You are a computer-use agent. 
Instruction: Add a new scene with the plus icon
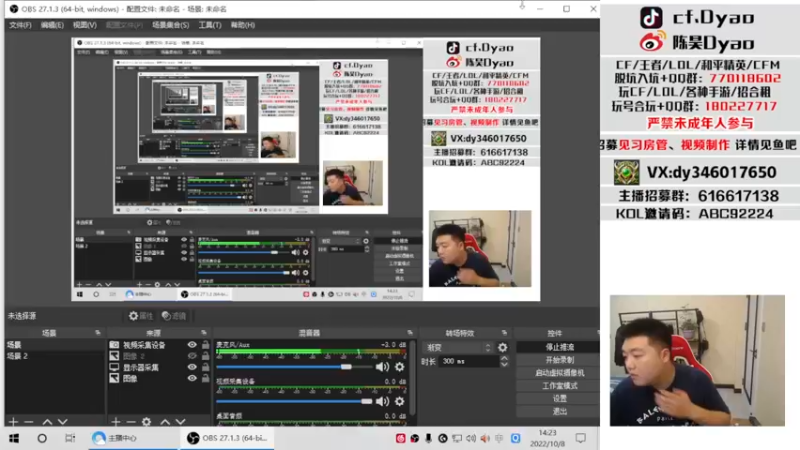(x=13, y=422)
